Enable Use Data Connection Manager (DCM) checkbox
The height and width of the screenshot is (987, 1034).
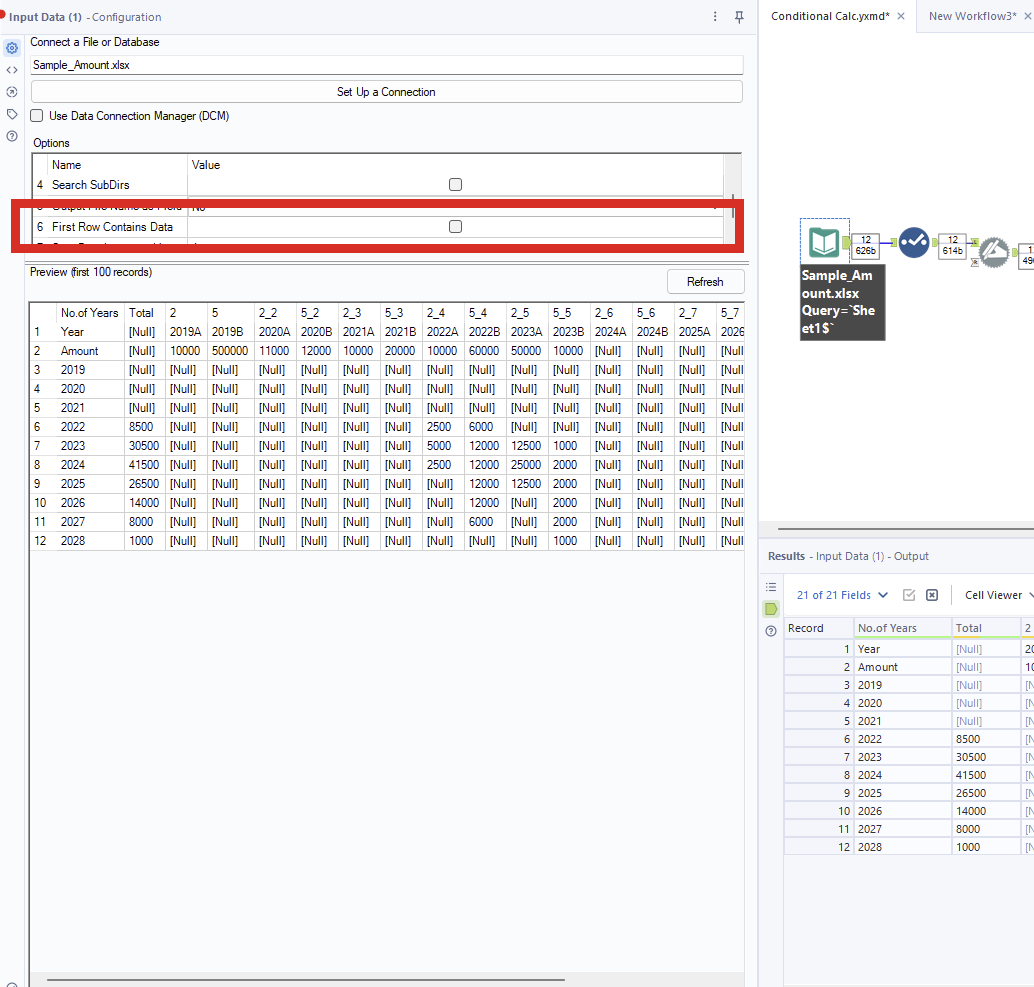click(x=37, y=116)
